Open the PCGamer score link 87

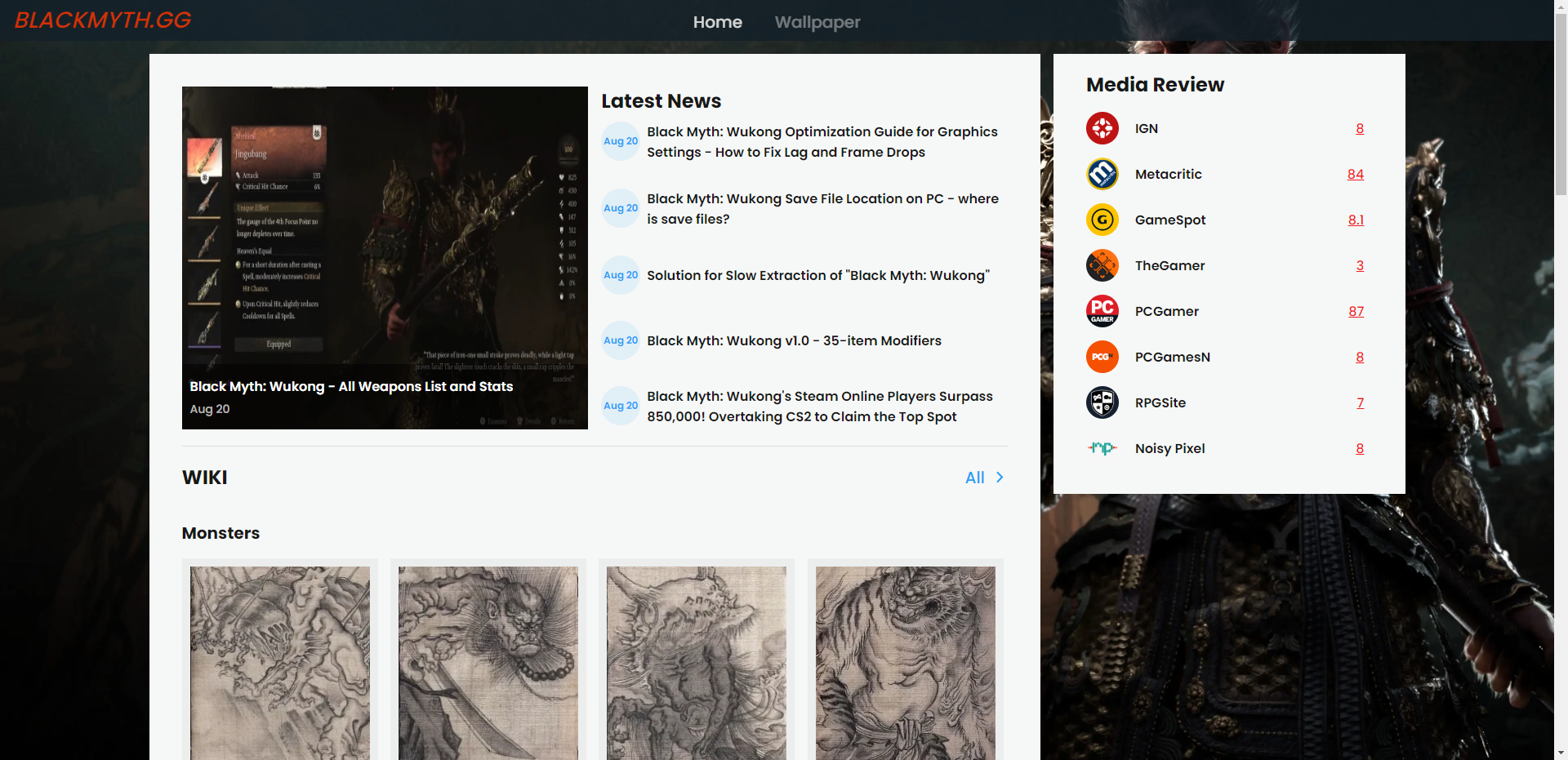[x=1356, y=311]
